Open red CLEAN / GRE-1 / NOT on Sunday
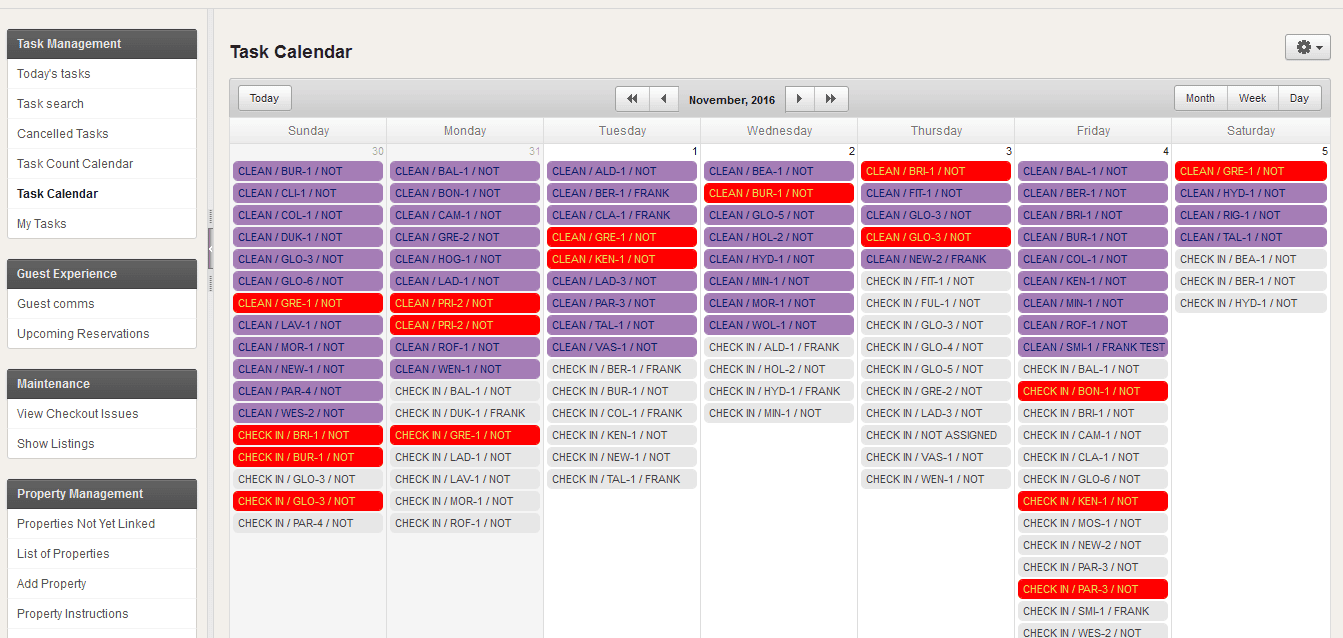This screenshot has width=1343, height=638. click(x=308, y=303)
